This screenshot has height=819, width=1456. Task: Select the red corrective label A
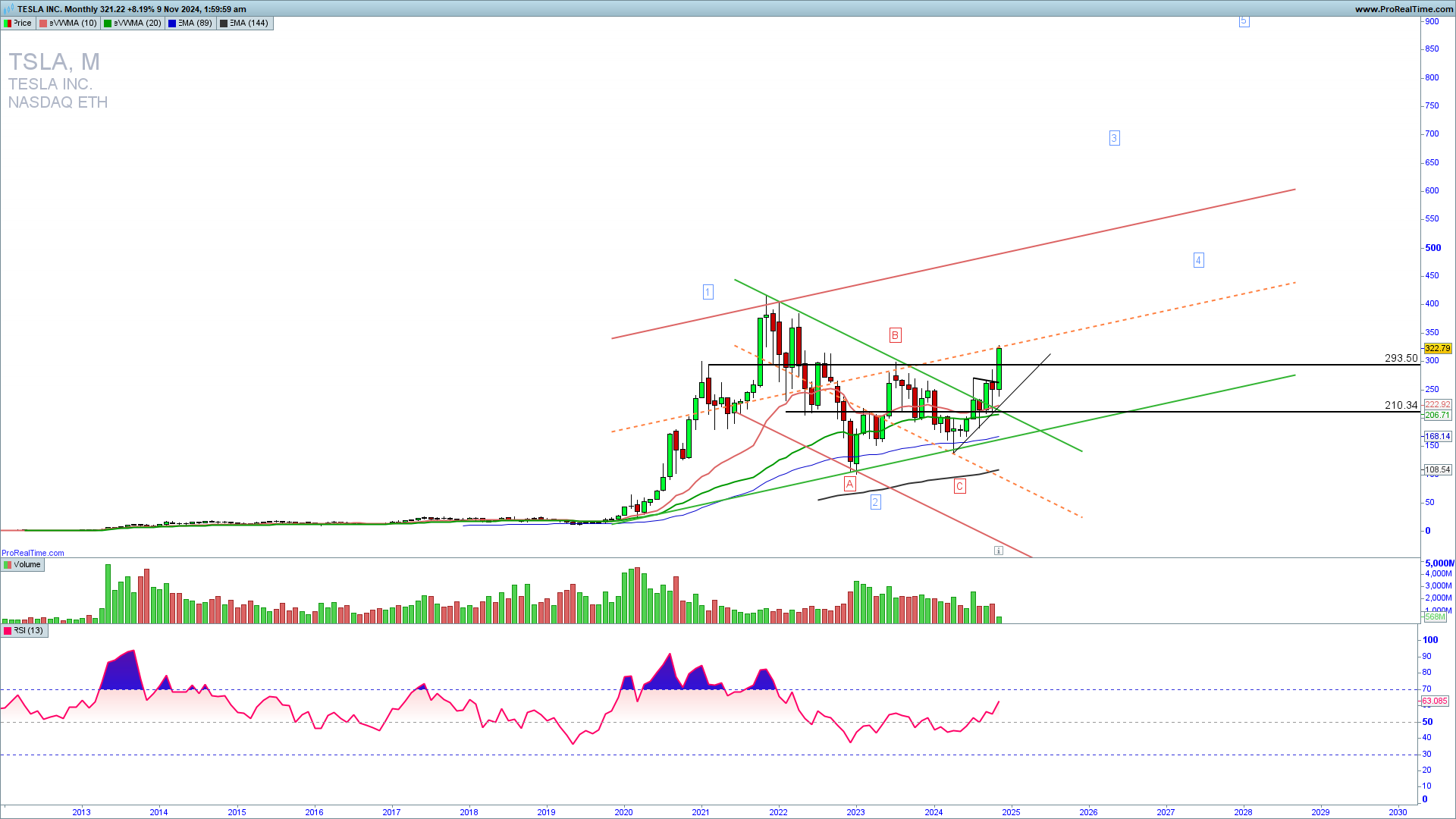[850, 484]
